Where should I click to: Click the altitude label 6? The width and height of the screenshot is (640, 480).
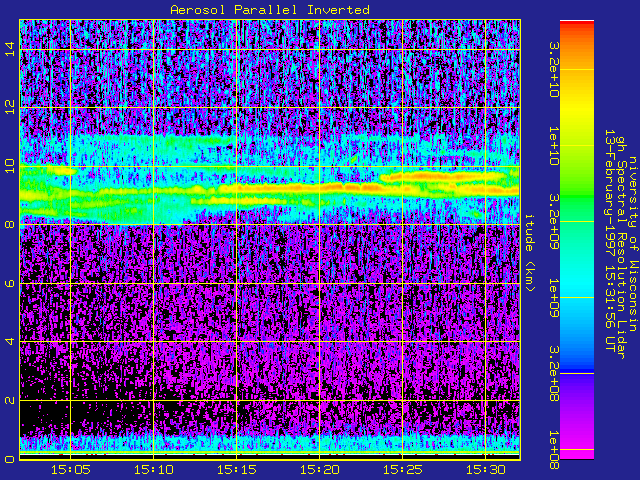point(10,283)
